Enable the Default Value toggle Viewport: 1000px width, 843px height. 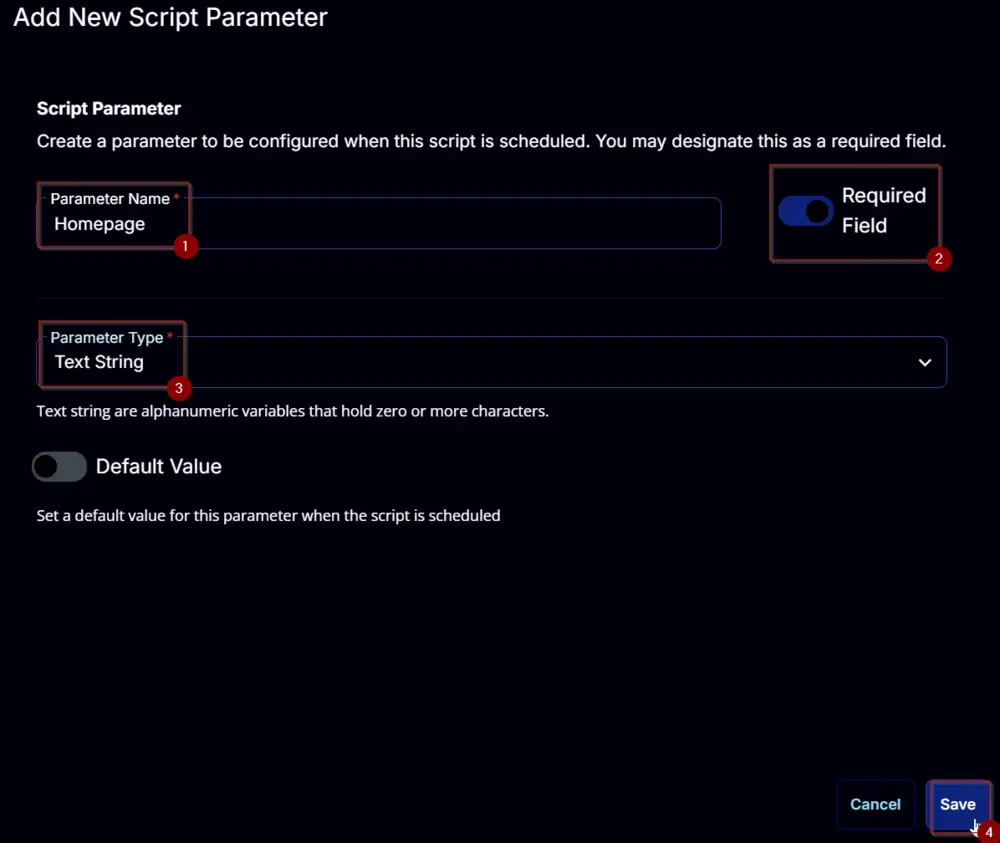coord(59,466)
